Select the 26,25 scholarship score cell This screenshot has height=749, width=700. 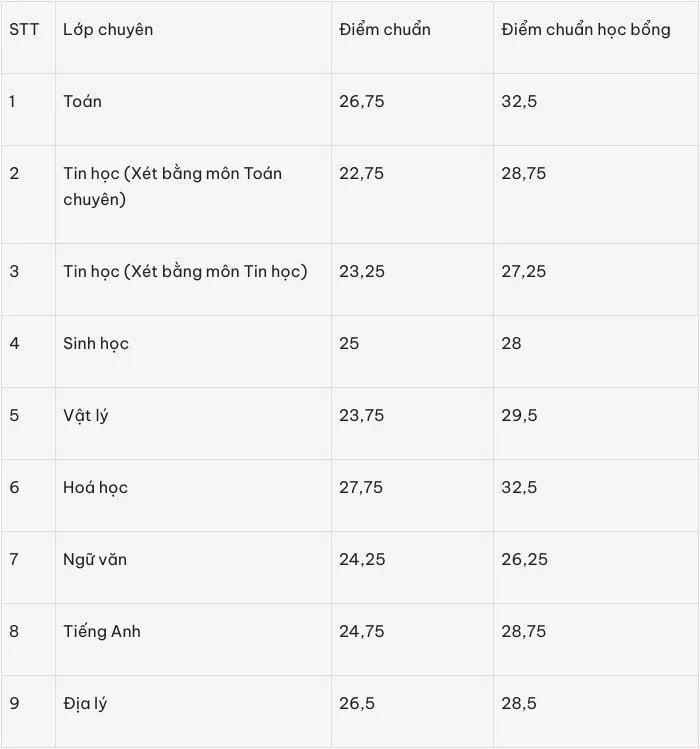pos(596,567)
